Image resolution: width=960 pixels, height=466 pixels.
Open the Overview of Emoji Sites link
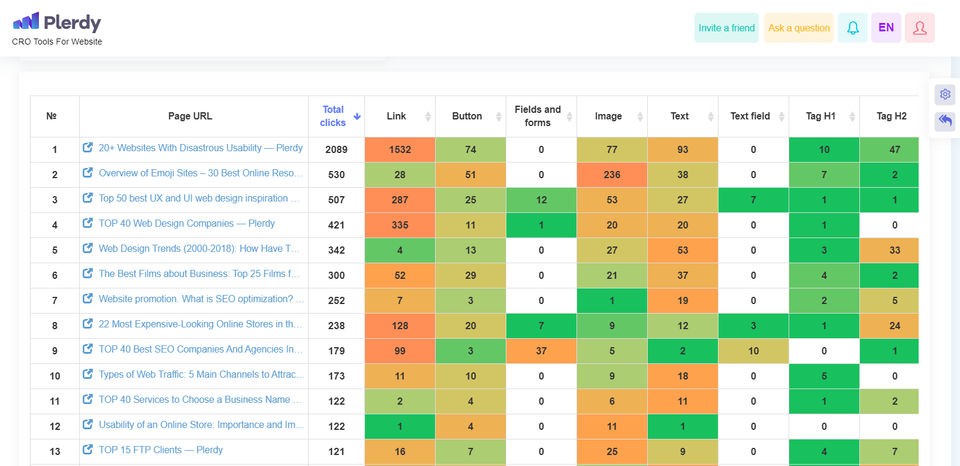tap(200, 173)
